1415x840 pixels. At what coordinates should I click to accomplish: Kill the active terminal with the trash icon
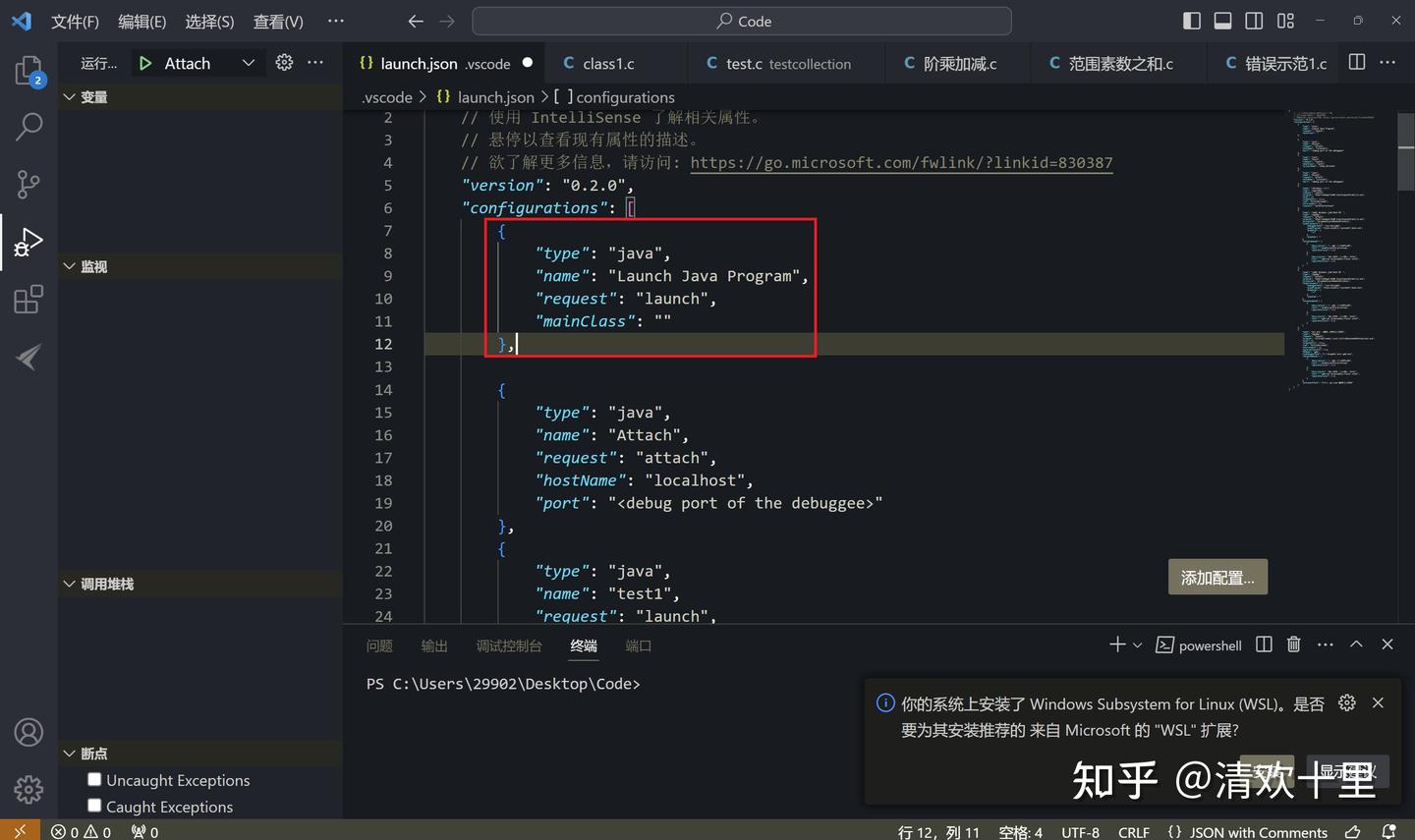pyautogui.click(x=1293, y=644)
